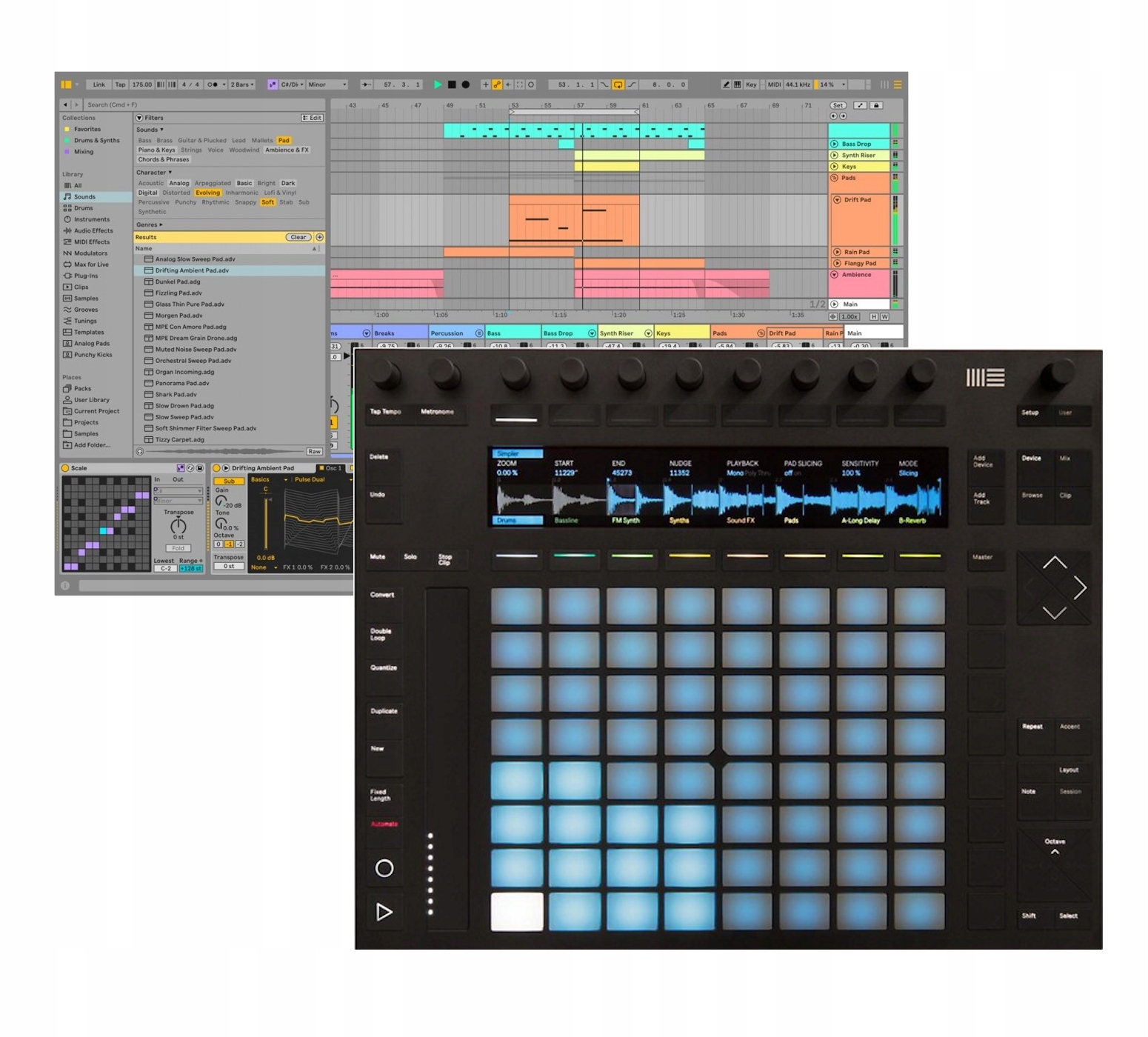This screenshot has height=1037, width=1148.
Task: Toggle Key mapping mode
Action: coord(752,84)
